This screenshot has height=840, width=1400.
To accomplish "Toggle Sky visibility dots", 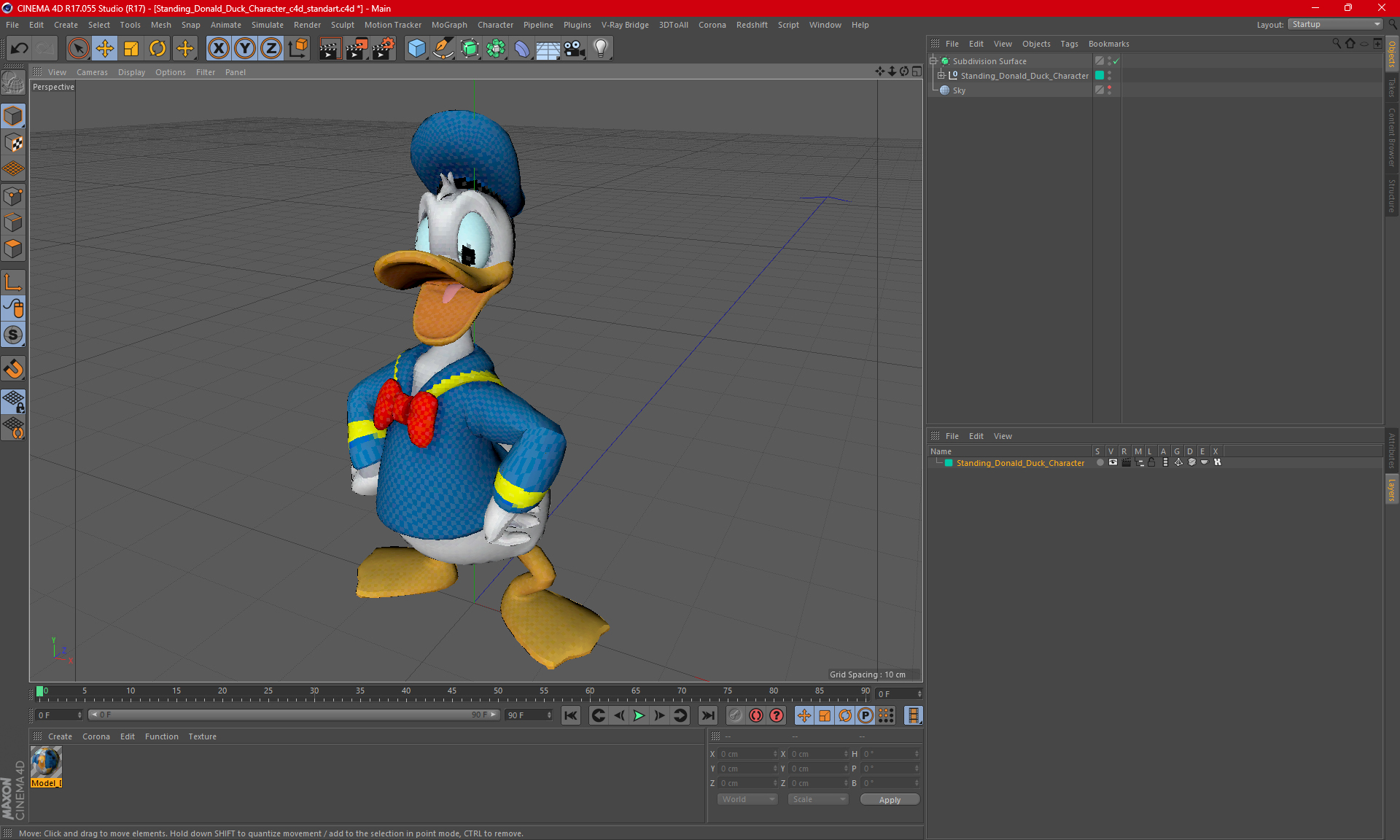I will tap(1109, 90).
